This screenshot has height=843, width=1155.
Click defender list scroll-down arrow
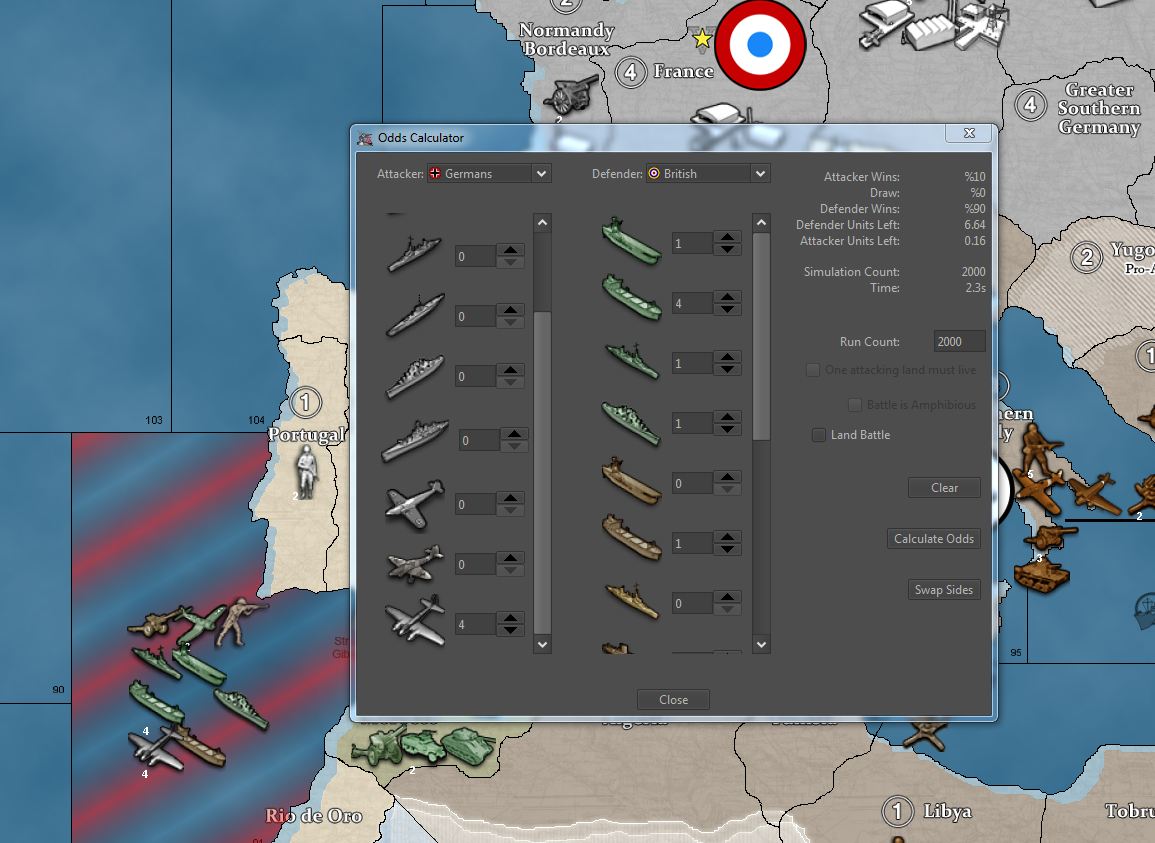[x=761, y=644]
